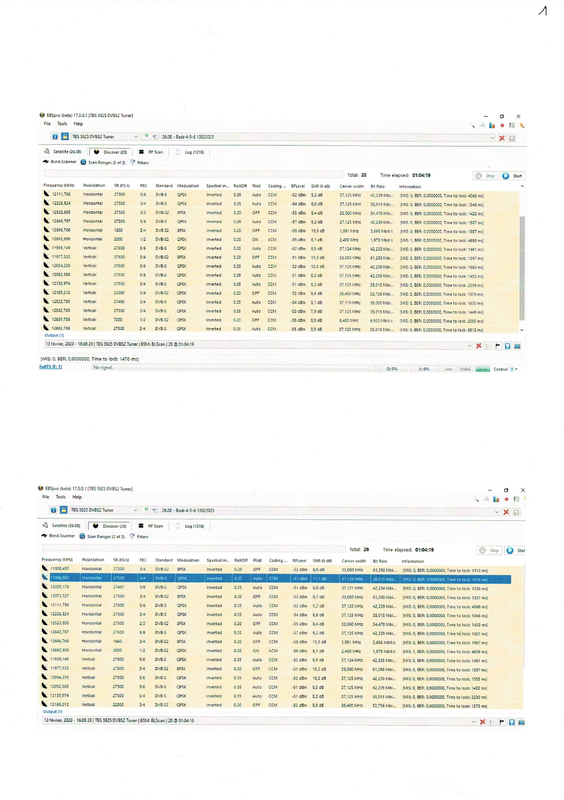Open Scan Ranges (2 of 2) in lower window
This screenshot has height=800, width=564.
102,536
